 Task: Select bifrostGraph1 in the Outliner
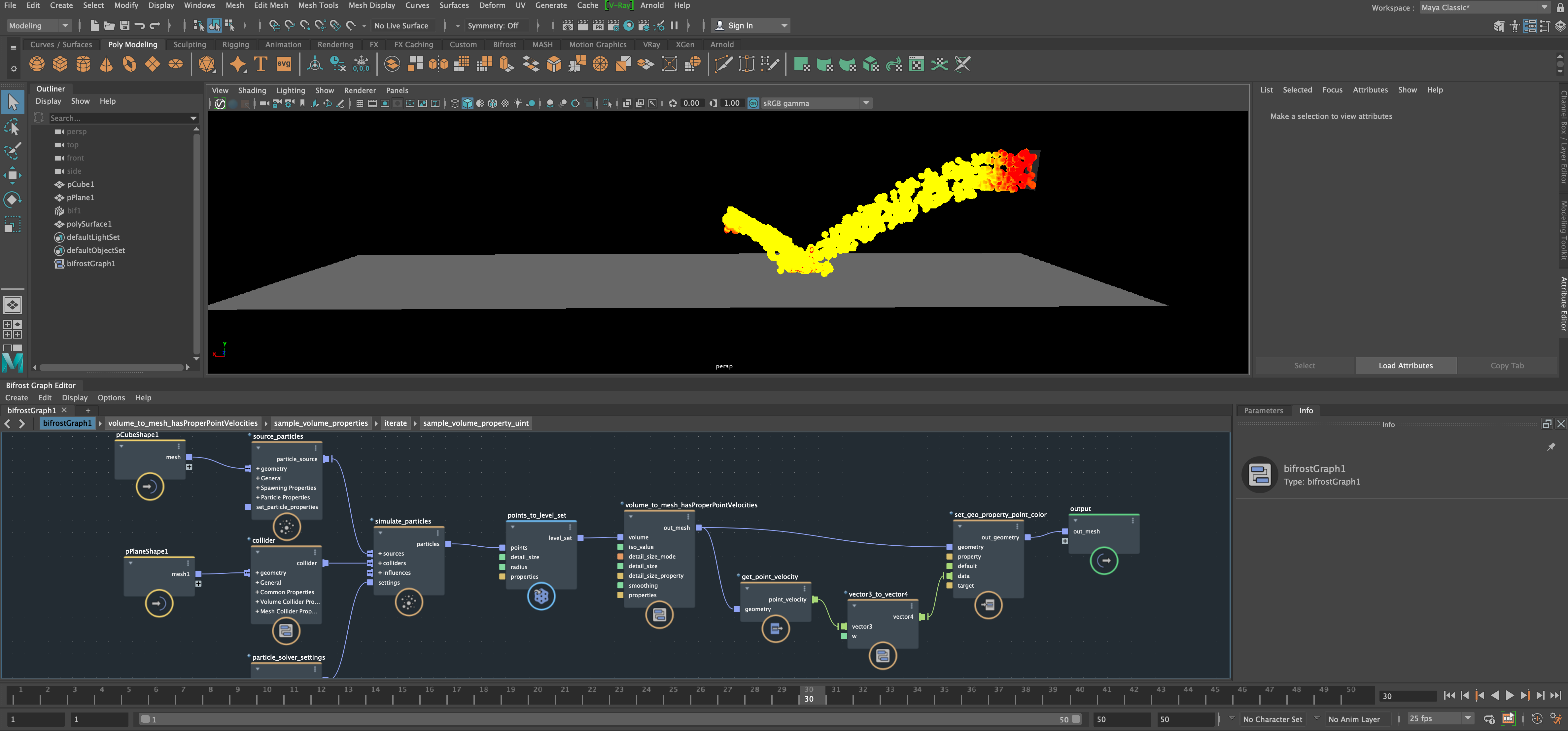point(91,263)
